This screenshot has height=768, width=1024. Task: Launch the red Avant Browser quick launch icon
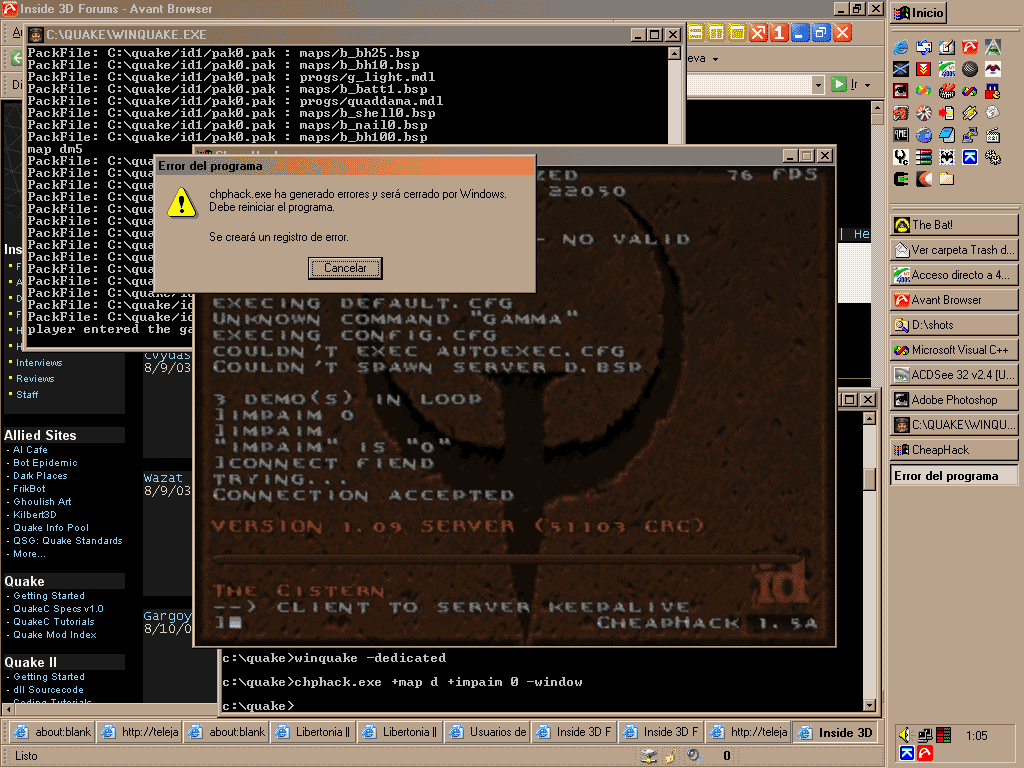(970, 46)
